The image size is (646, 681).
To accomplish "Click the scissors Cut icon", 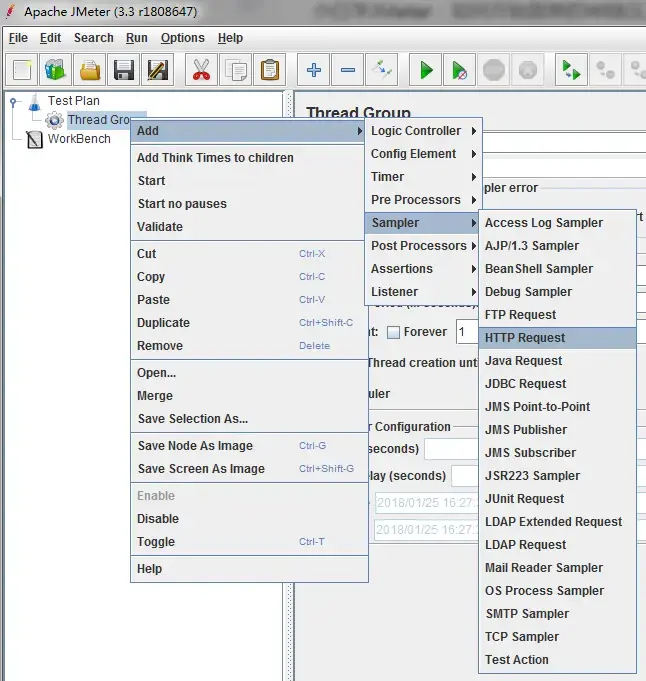I will tap(201, 70).
